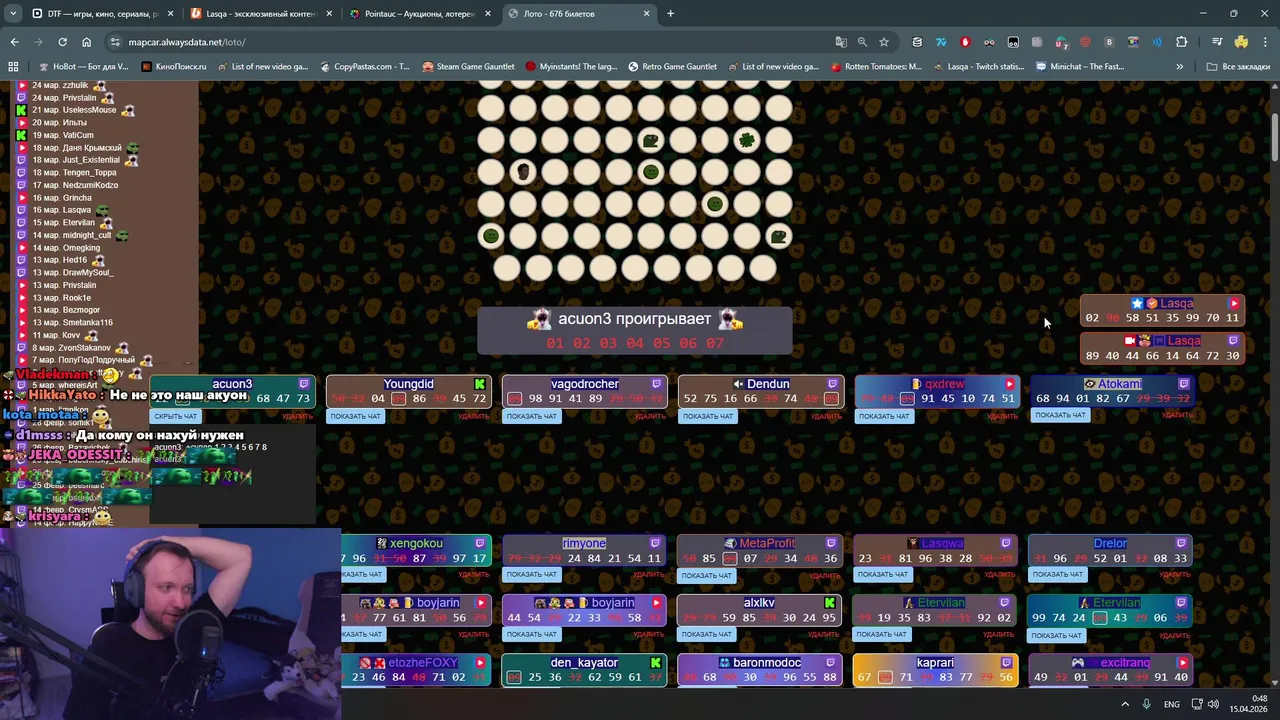Show chat on Atokami's card
1280x720 pixels.
pyautogui.click(x=1059, y=415)
